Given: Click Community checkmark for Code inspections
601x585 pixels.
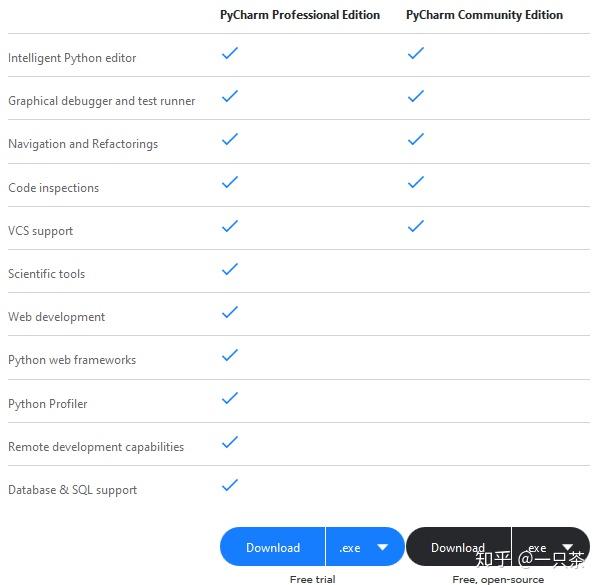Looking at the screenshot, I should coord(416,182).
